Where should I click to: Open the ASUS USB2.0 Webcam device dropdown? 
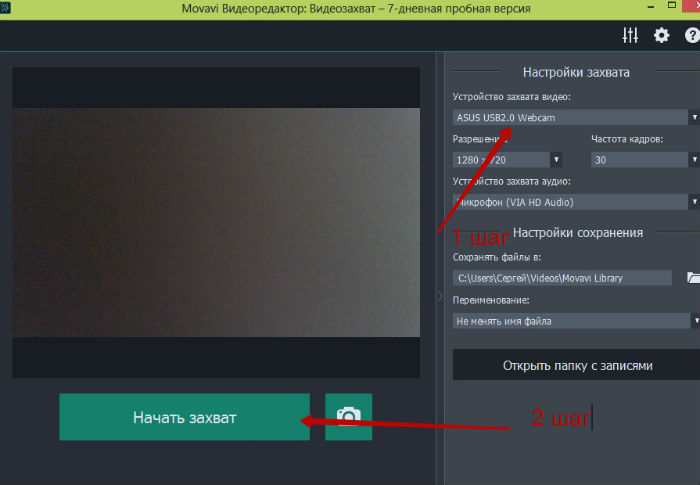(x=576, y=117)
